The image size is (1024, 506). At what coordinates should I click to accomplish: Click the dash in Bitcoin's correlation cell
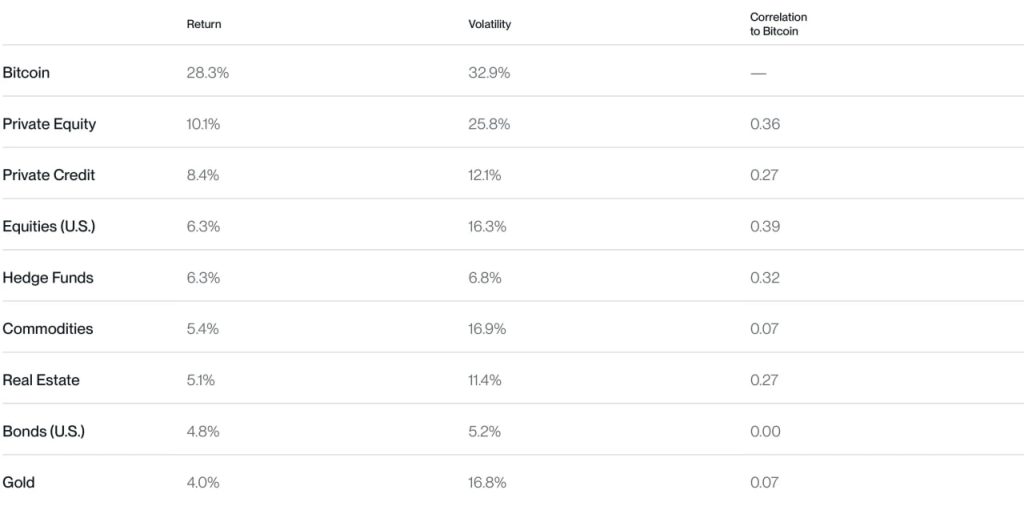[758, 73]
